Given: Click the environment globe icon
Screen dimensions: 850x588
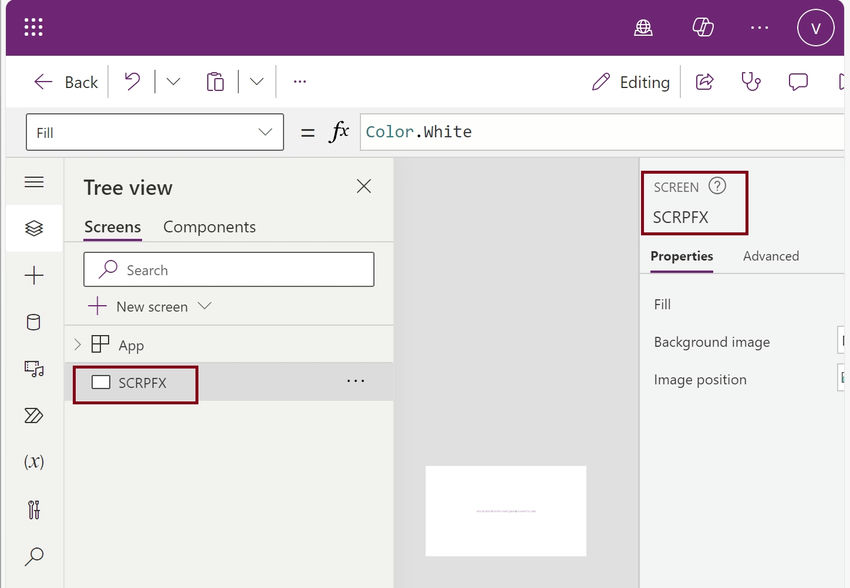Looking at the screenshot, I should click(x=643, y=27).
